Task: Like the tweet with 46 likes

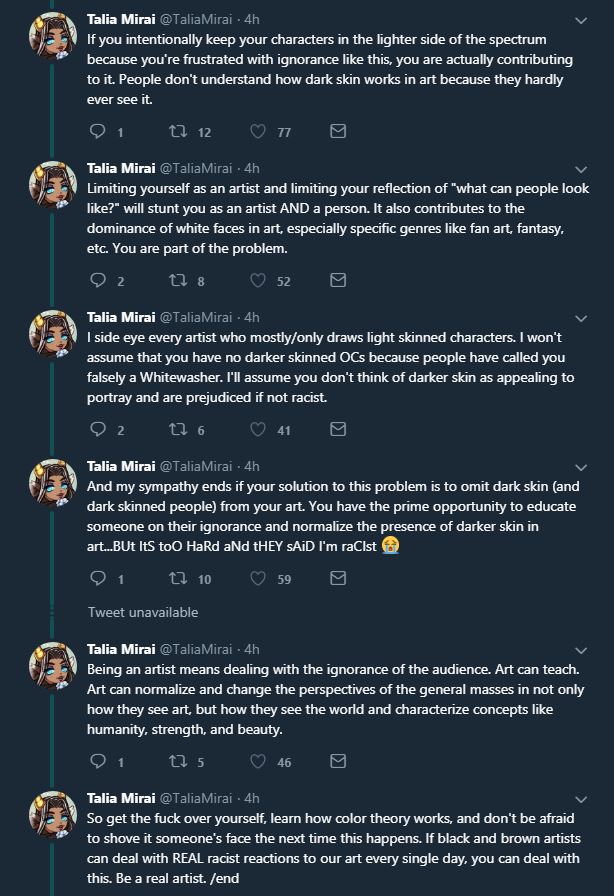Action: [x=258, y=761]
